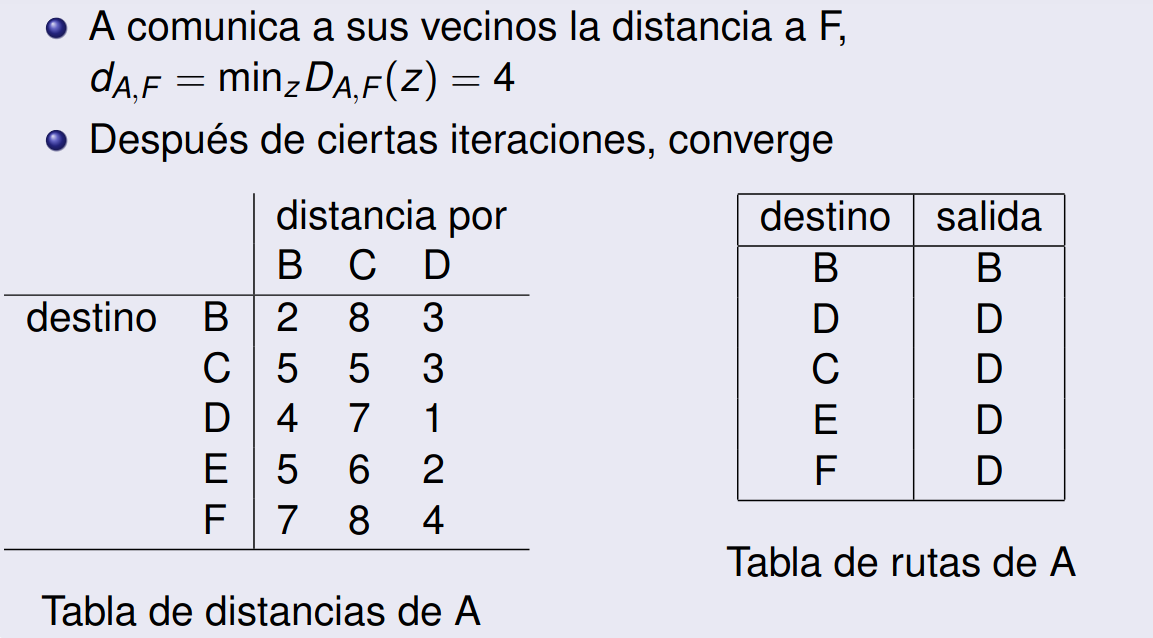Click column header C in the distance table
Viewport: 1153px width, 638px height.
point(361,267)
